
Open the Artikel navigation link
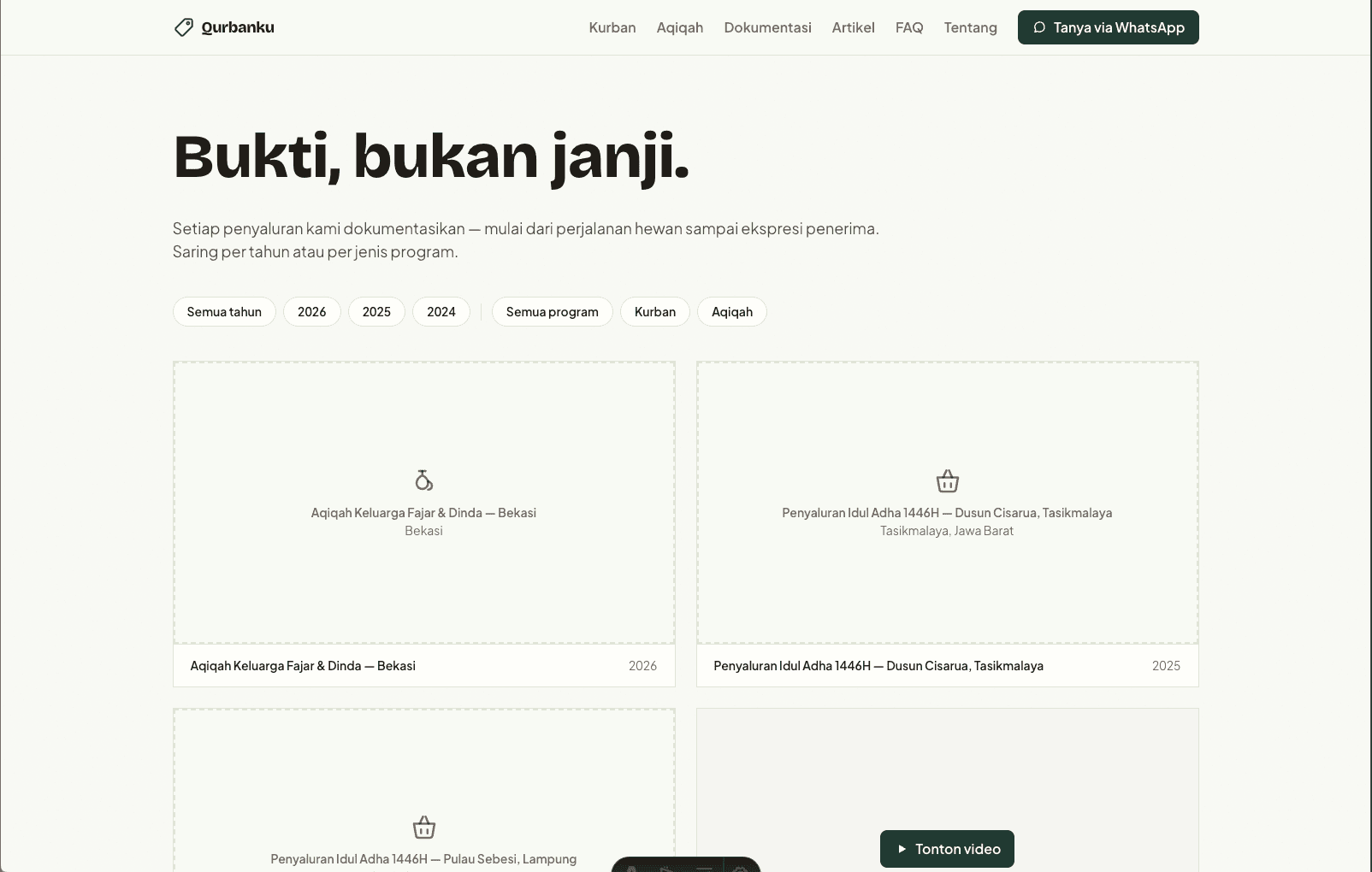click(x=854, y=27)
